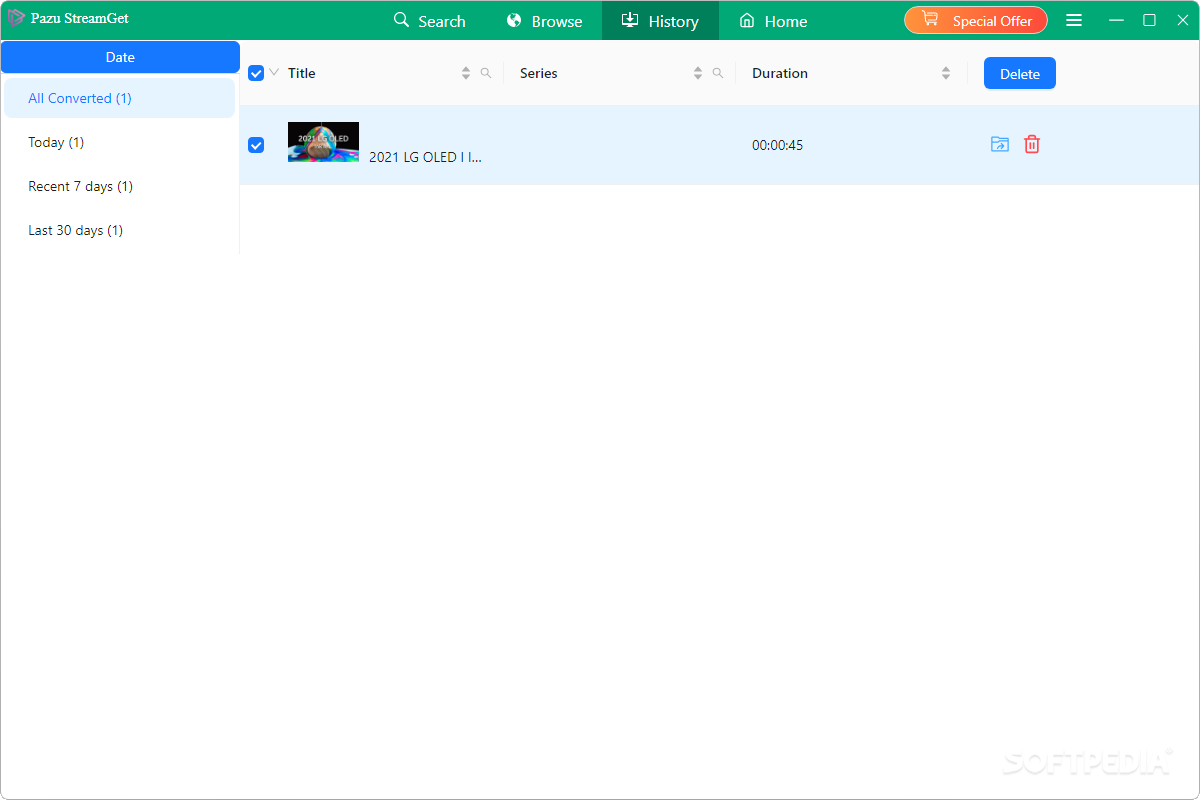Viewport: 1200px width, 800px height.
Task: Open the Search tab
Action: point(429,21)
